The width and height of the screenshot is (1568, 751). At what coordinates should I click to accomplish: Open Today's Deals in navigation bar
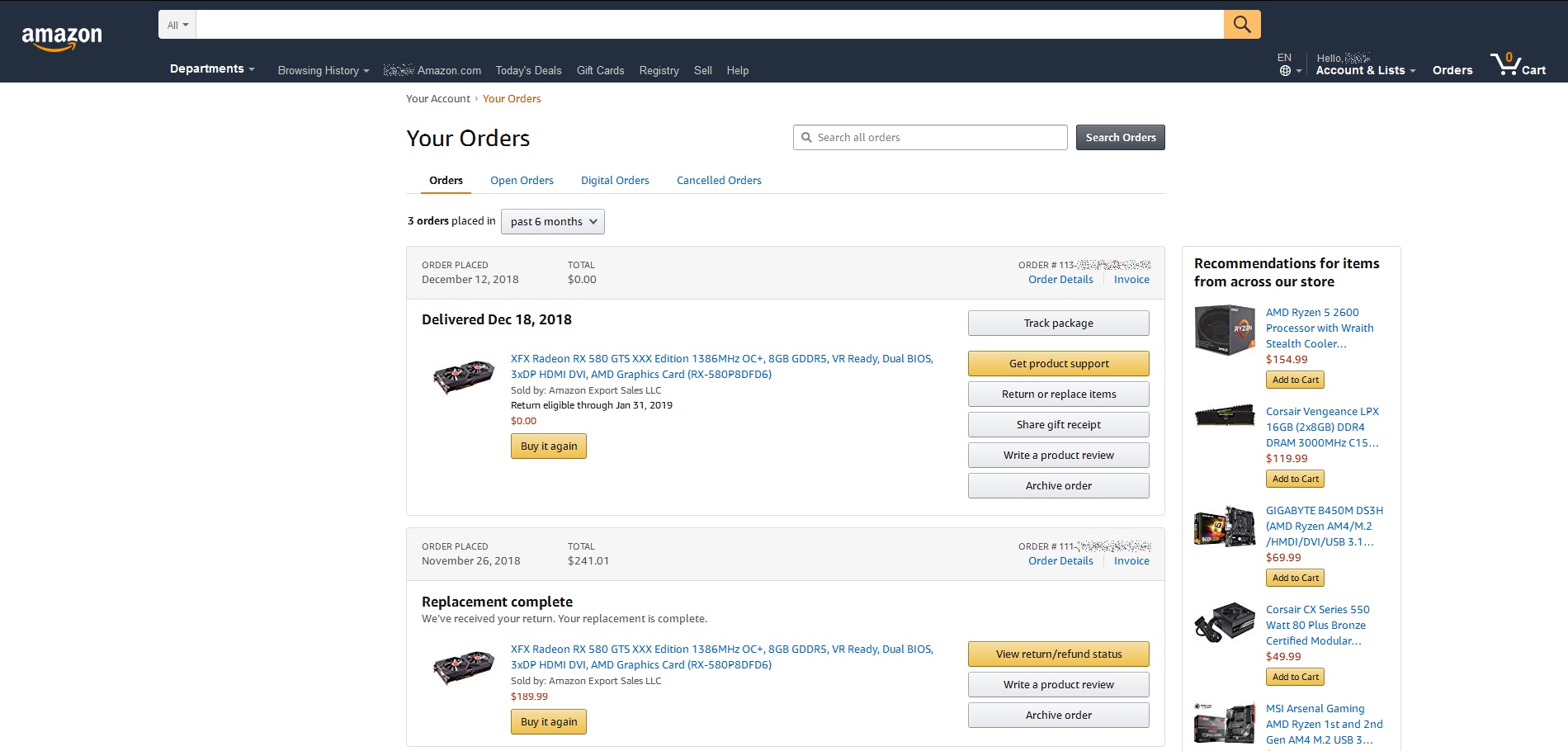[x=528, y=71]
